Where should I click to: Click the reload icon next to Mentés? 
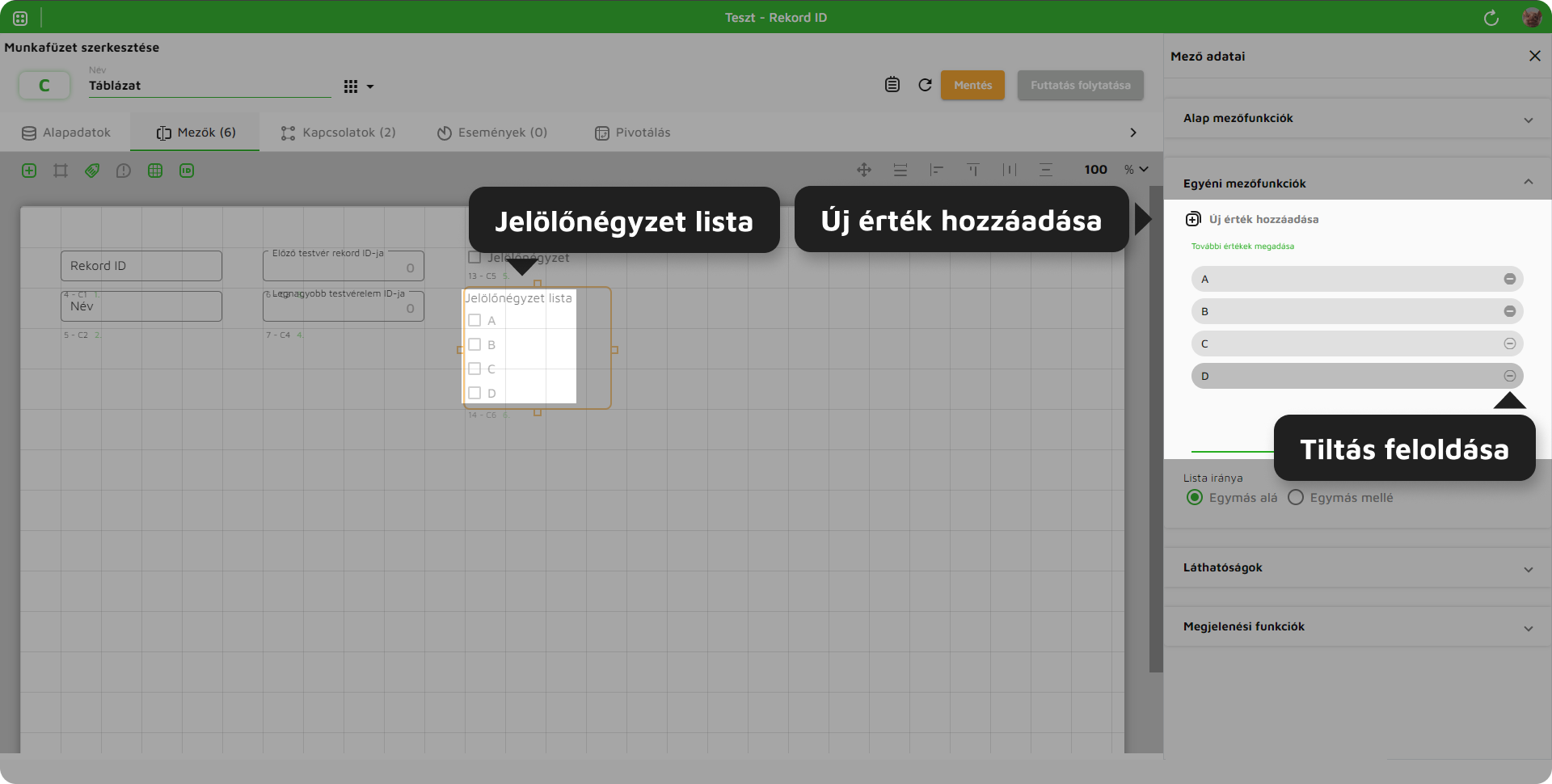[926, 85]
